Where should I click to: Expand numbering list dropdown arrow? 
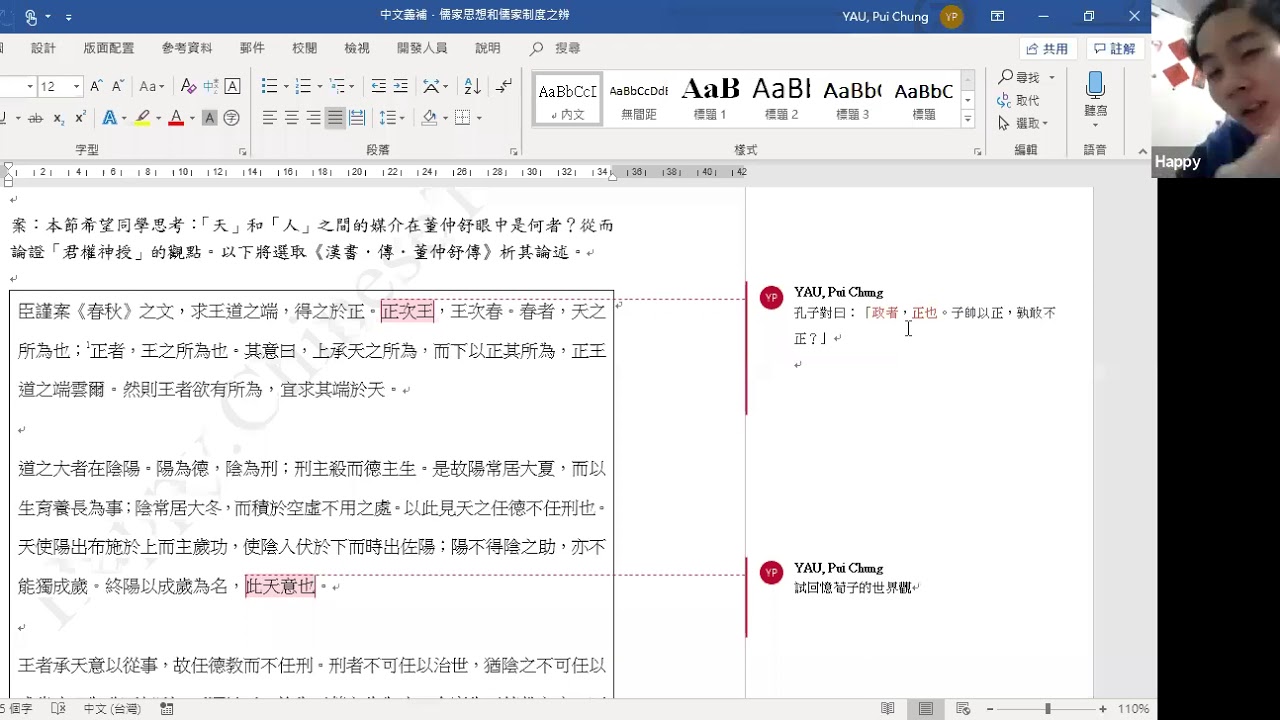tap(319, 86)
